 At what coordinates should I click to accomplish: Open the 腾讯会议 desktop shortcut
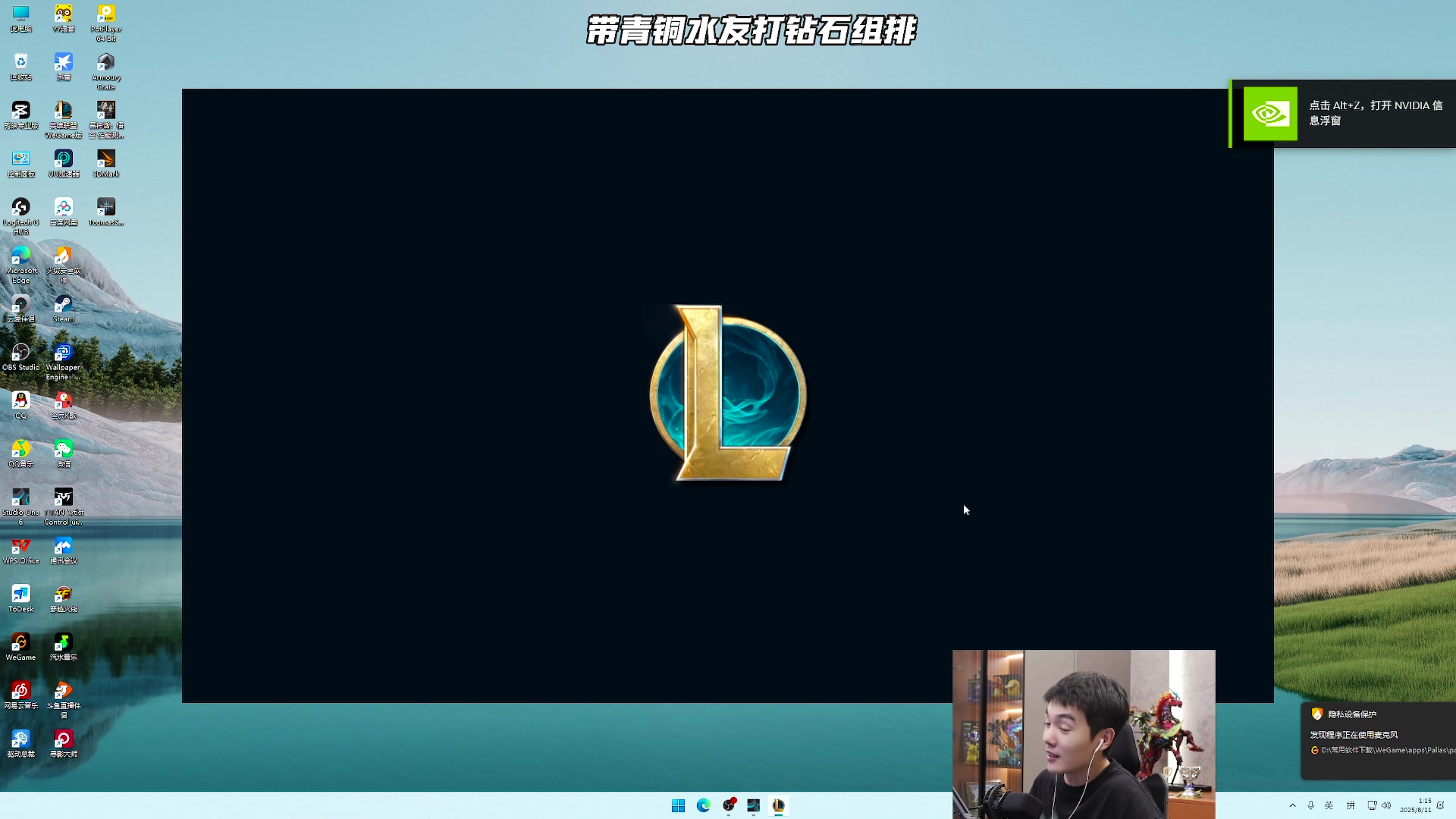point(64,551)
